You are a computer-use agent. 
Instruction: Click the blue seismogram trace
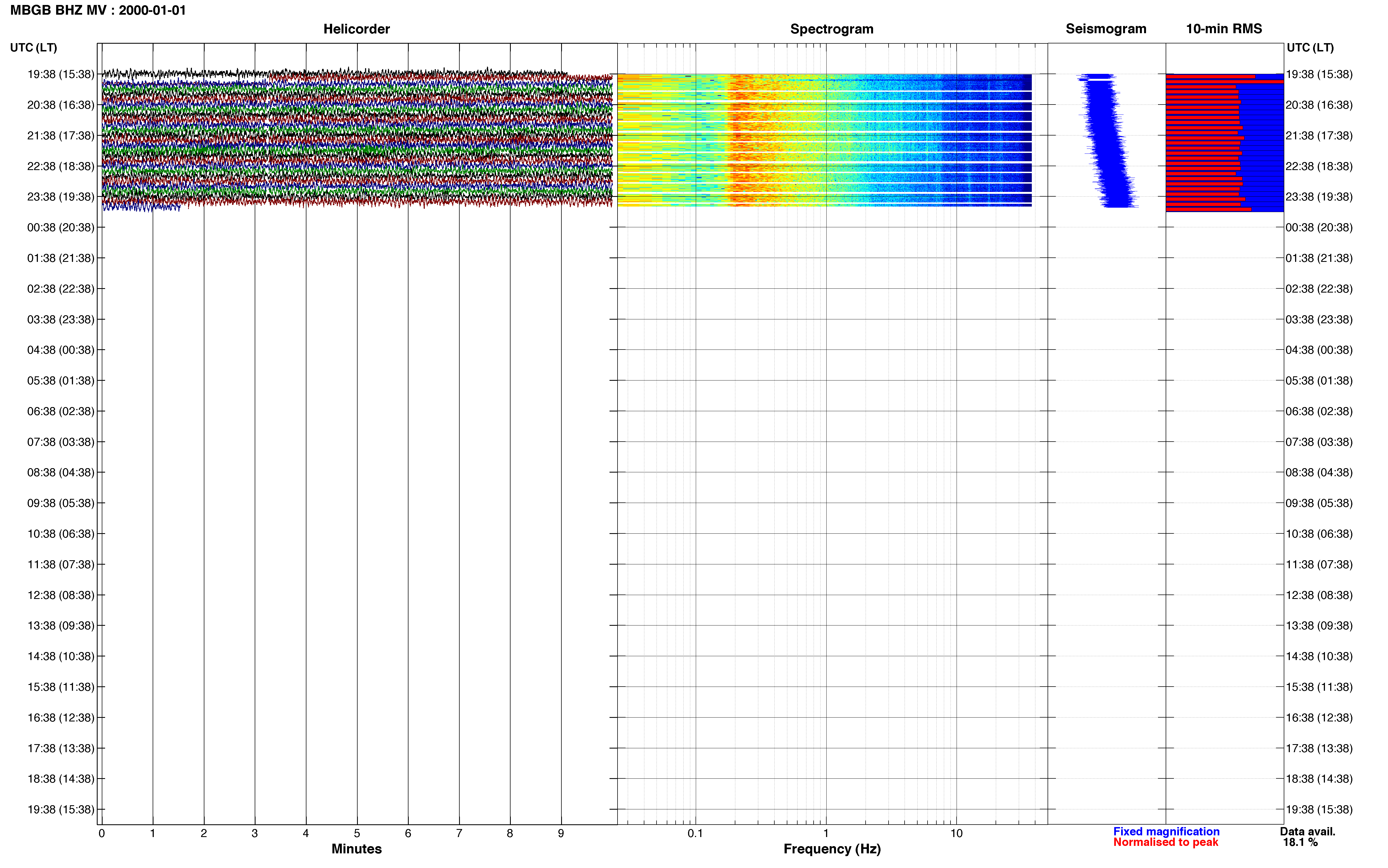[1107, 141]
